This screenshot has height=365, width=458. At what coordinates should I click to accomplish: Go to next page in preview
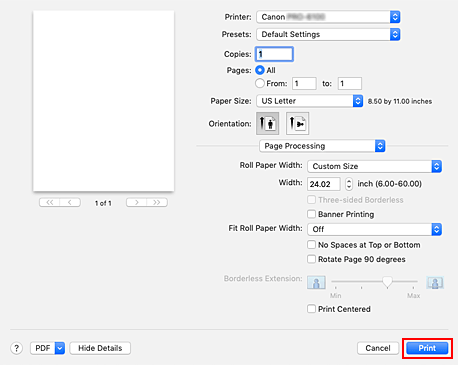[136, 202]
